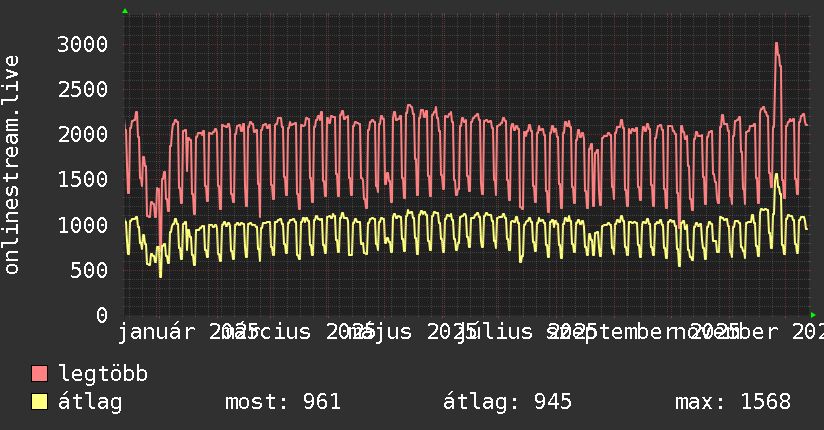Click the yellow átlag color swatch
This screenshot has width=824, height=430.
pos(39,402)
